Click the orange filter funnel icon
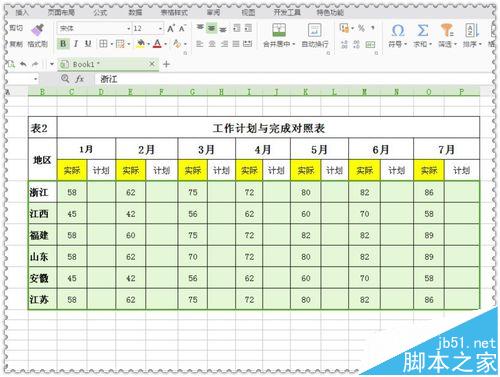 click(447, 30)
